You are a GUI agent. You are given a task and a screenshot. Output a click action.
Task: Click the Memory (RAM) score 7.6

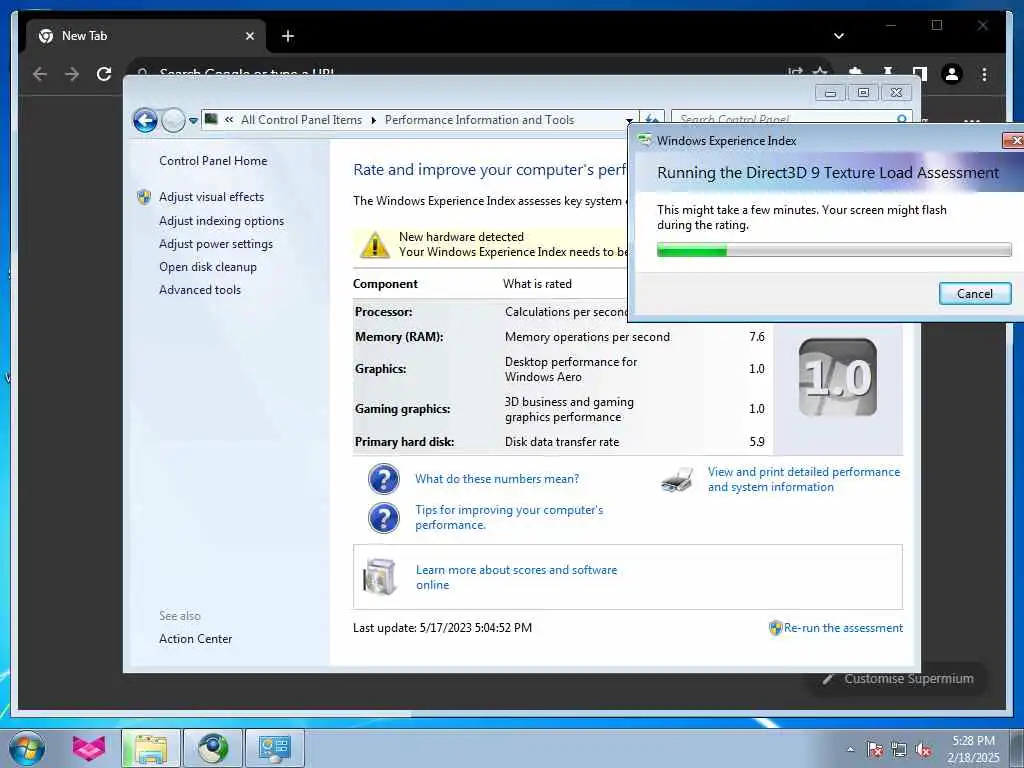756,337
